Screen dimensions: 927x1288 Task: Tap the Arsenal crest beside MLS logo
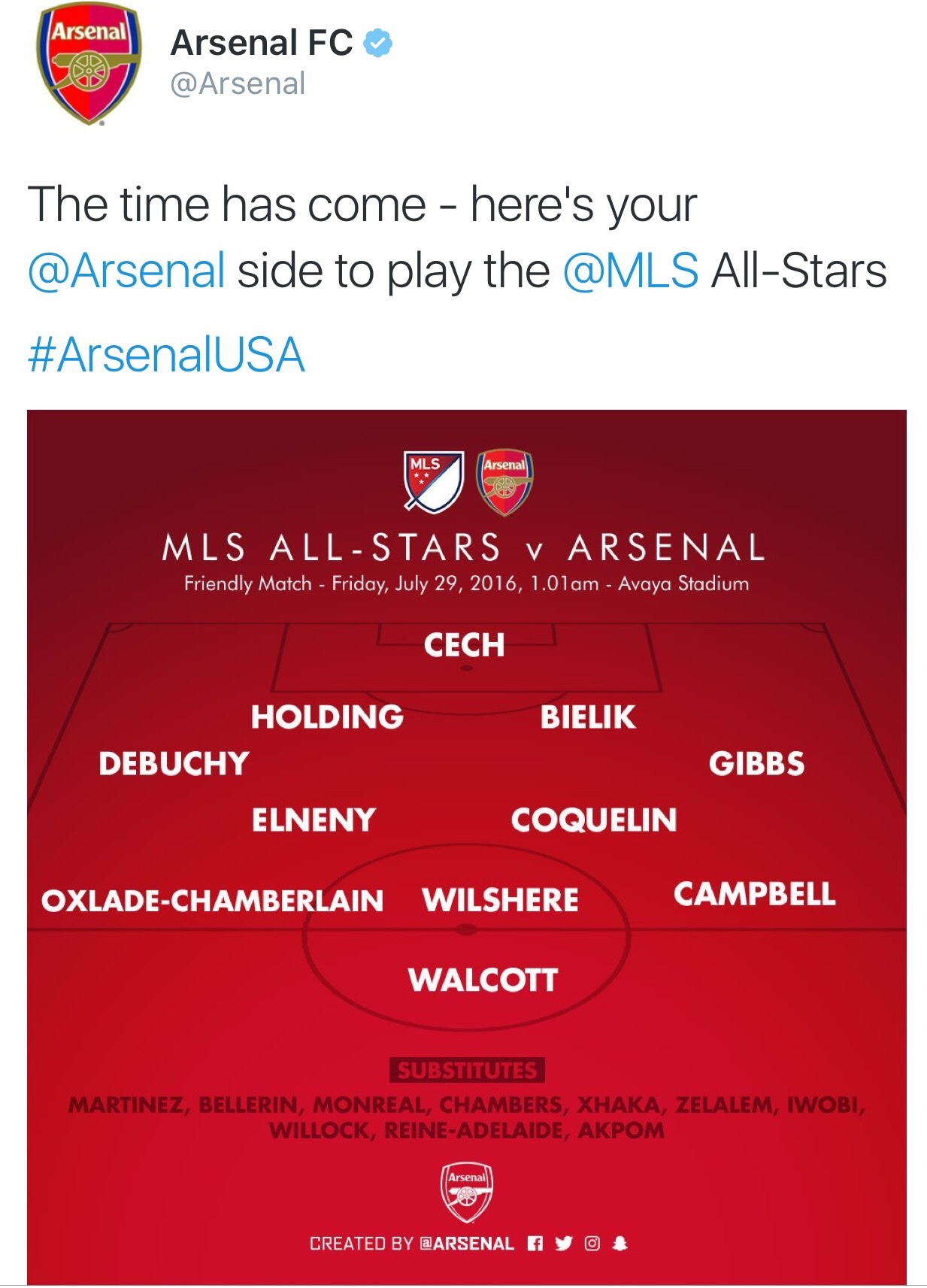pos(504,481)
